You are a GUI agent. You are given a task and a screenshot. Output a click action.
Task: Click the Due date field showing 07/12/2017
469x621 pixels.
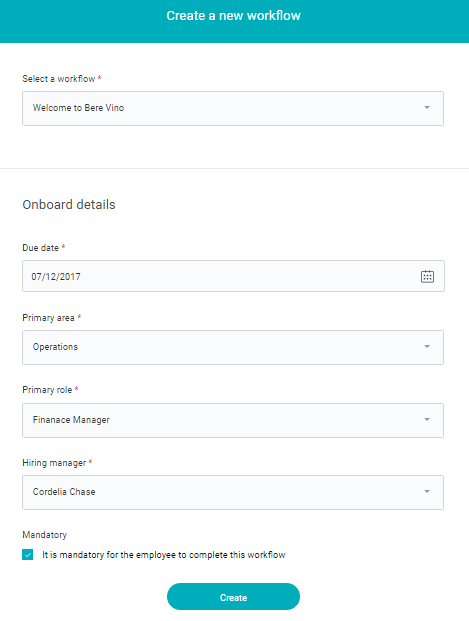(x=233, y=276)
